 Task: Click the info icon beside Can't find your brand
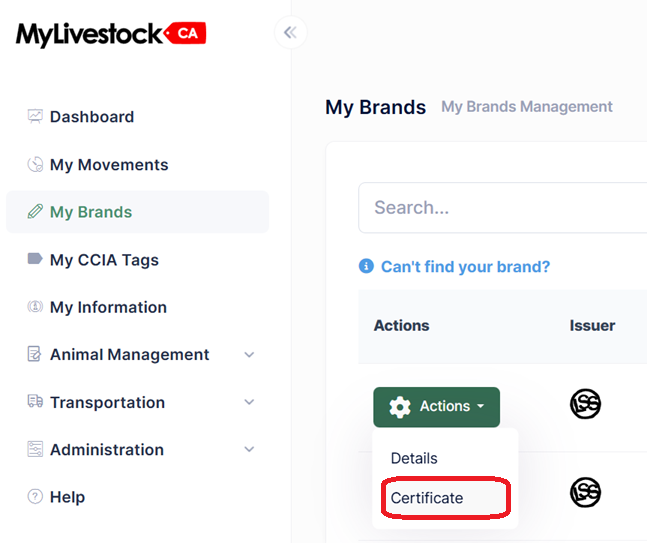point(366,266)
